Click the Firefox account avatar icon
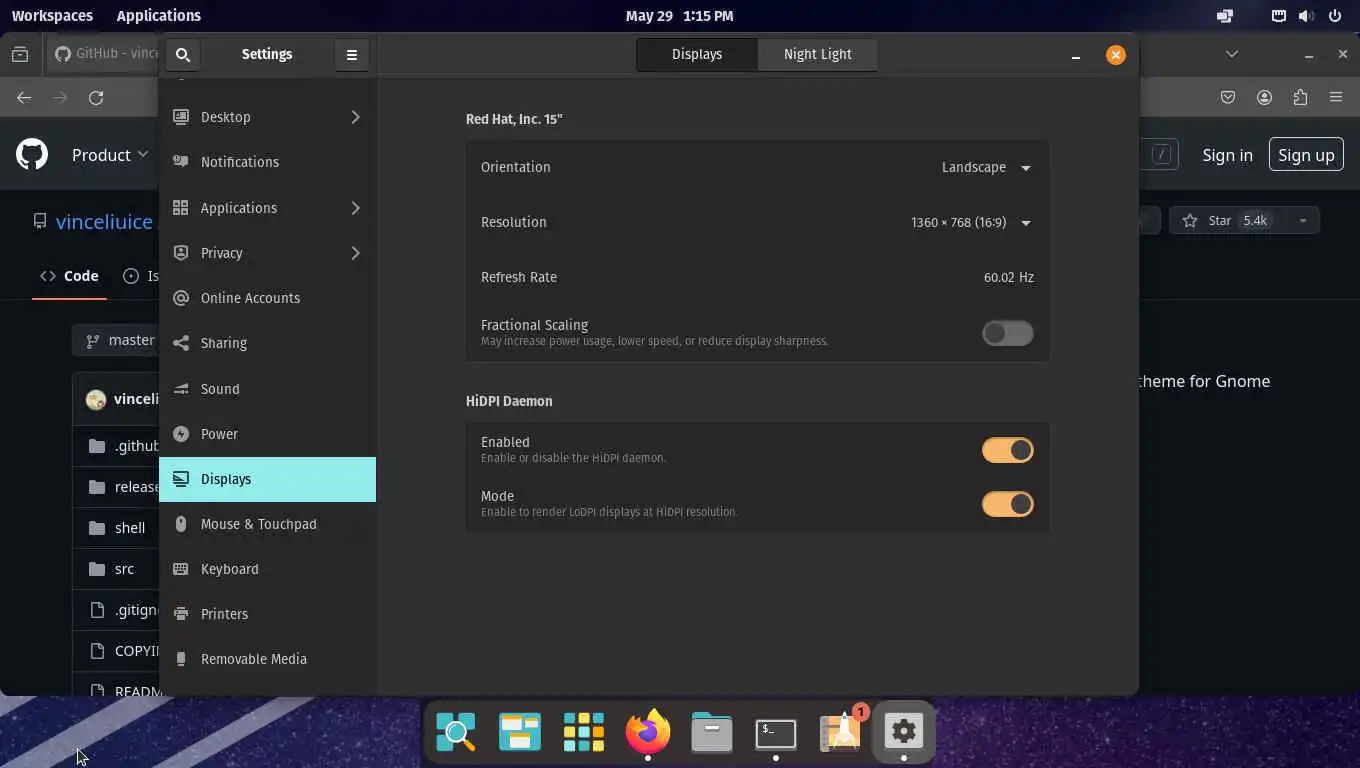 1264,98
